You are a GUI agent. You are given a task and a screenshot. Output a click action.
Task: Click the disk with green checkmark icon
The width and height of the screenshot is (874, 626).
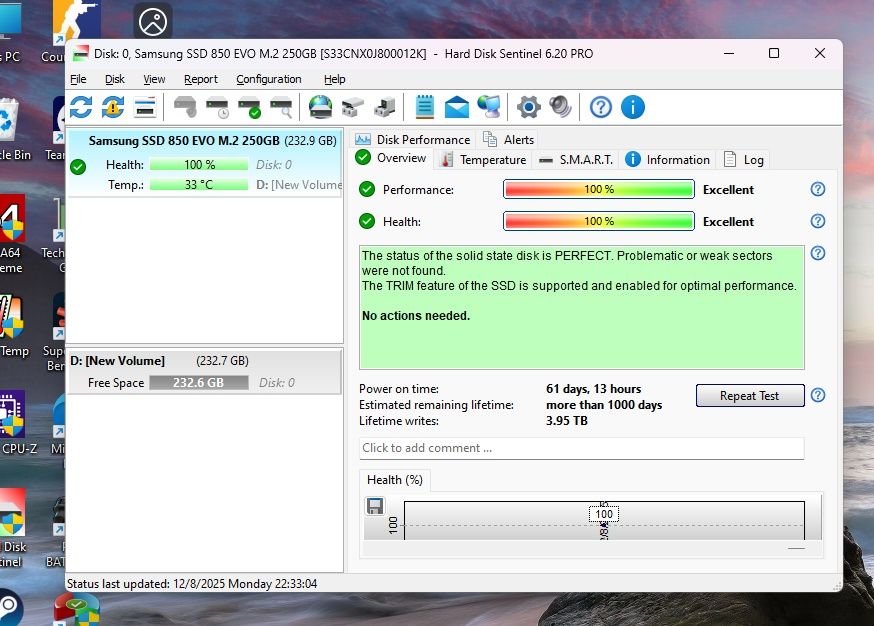249,107
